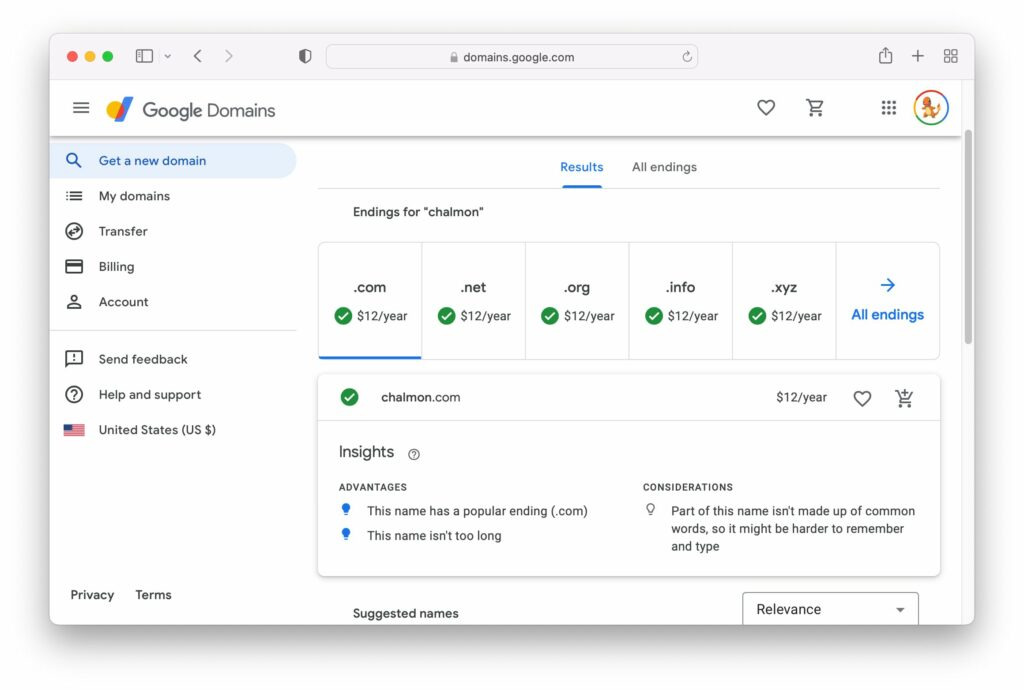Select Get a new domain
This screenshot has height=690, width=1024.
173,161
